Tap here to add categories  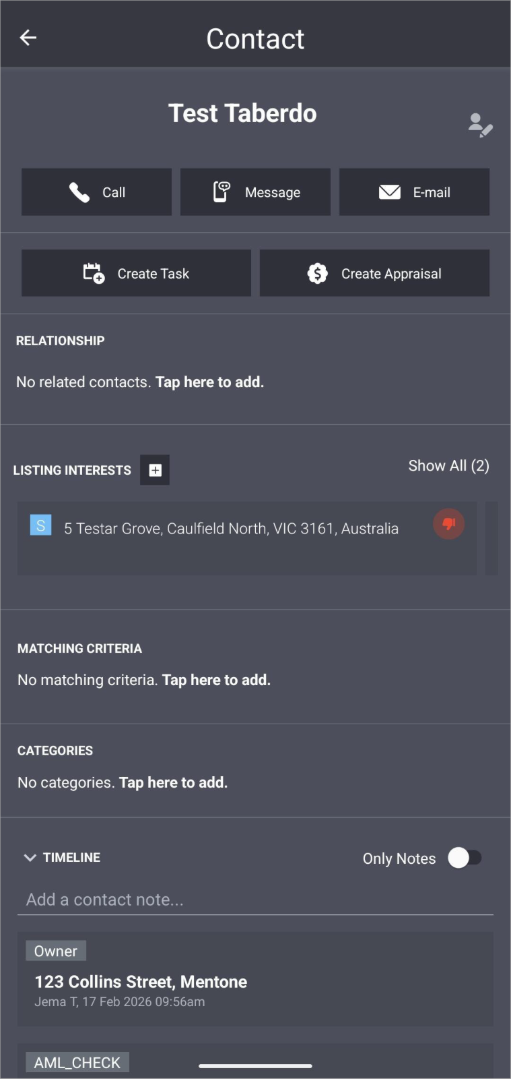[x=174, y=782]
